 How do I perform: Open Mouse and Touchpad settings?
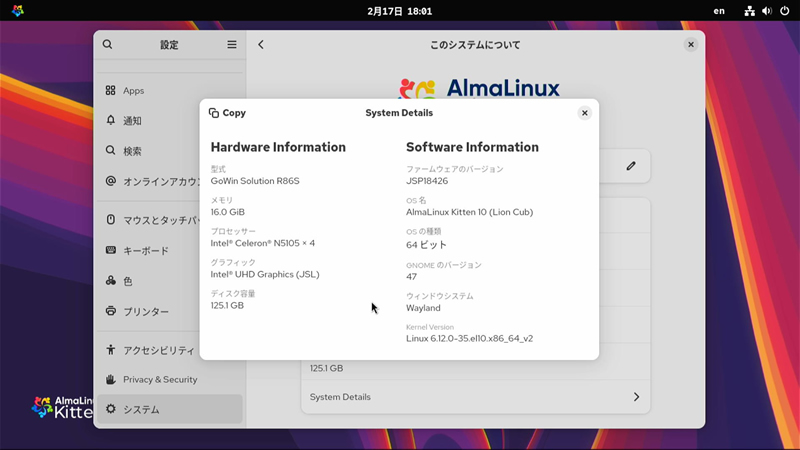point(150,220)
